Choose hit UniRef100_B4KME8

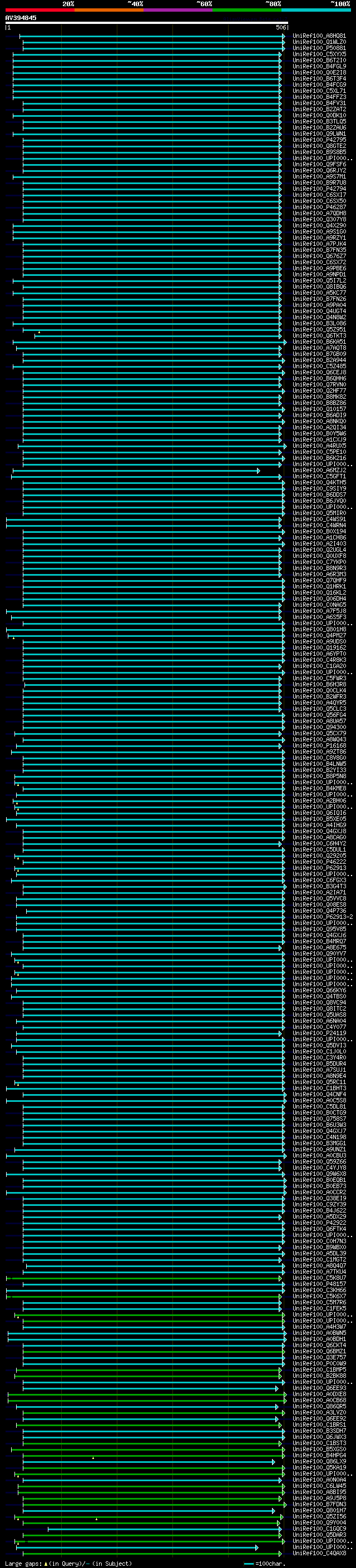[319, 789]
